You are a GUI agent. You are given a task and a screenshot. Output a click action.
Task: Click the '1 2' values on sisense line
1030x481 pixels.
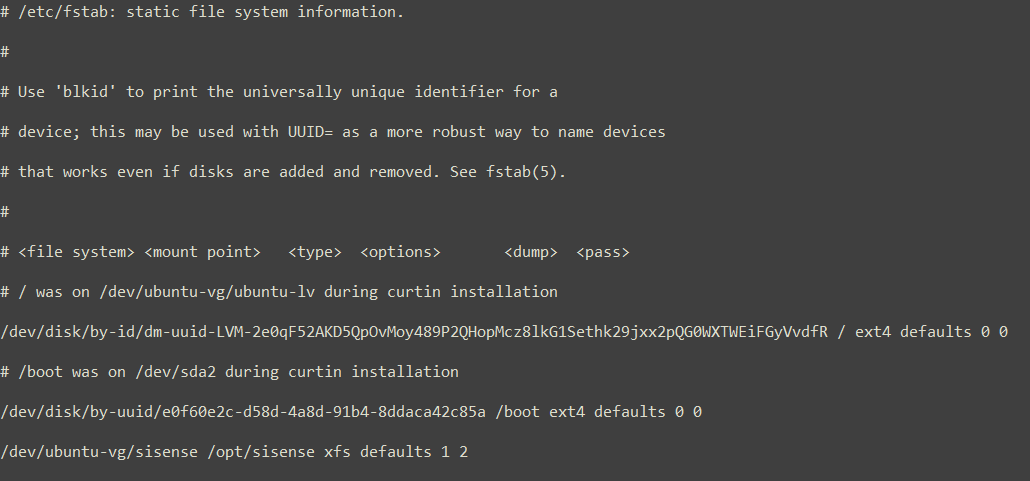(454, 452)
